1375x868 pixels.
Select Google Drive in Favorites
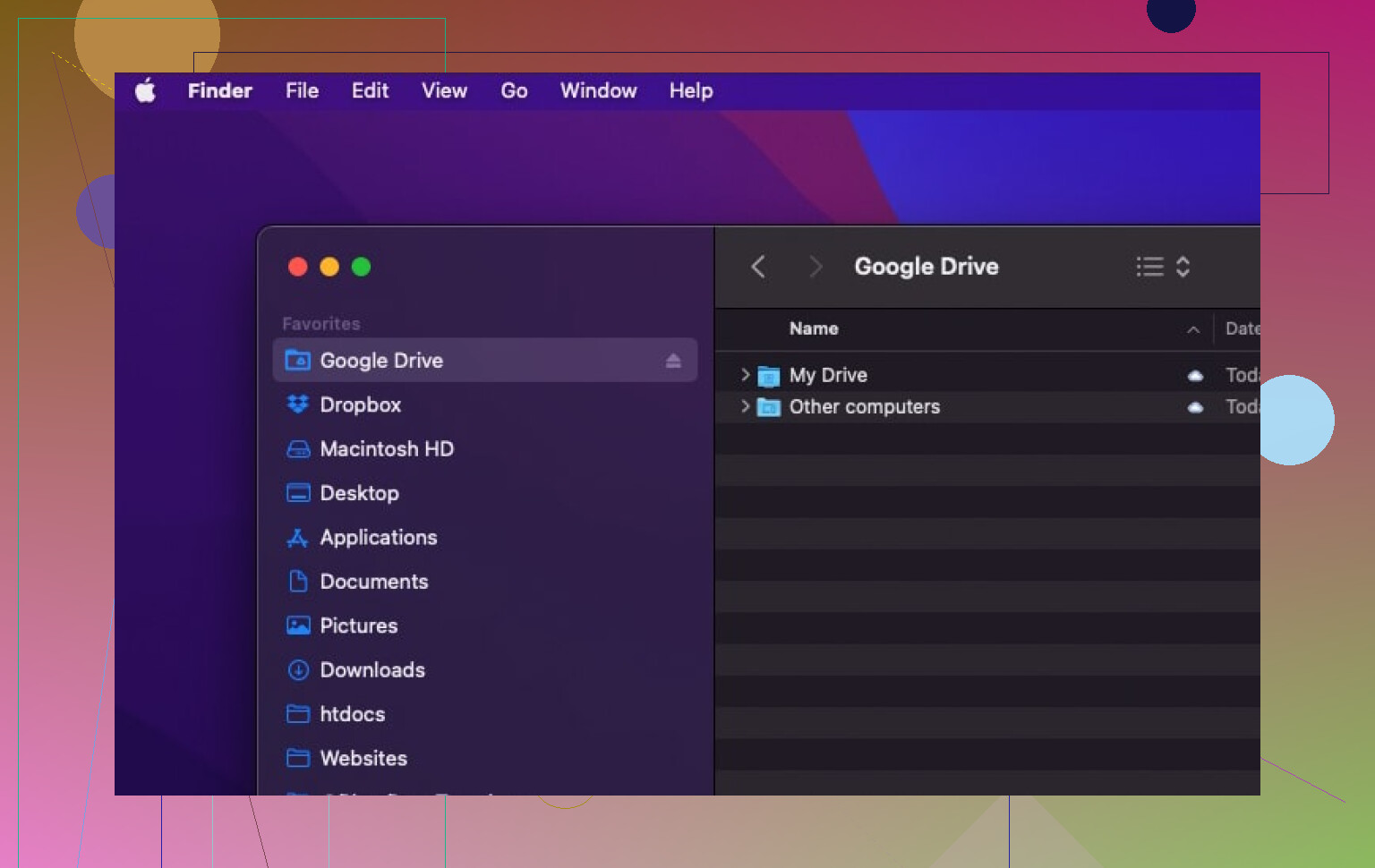pos(381,361)
